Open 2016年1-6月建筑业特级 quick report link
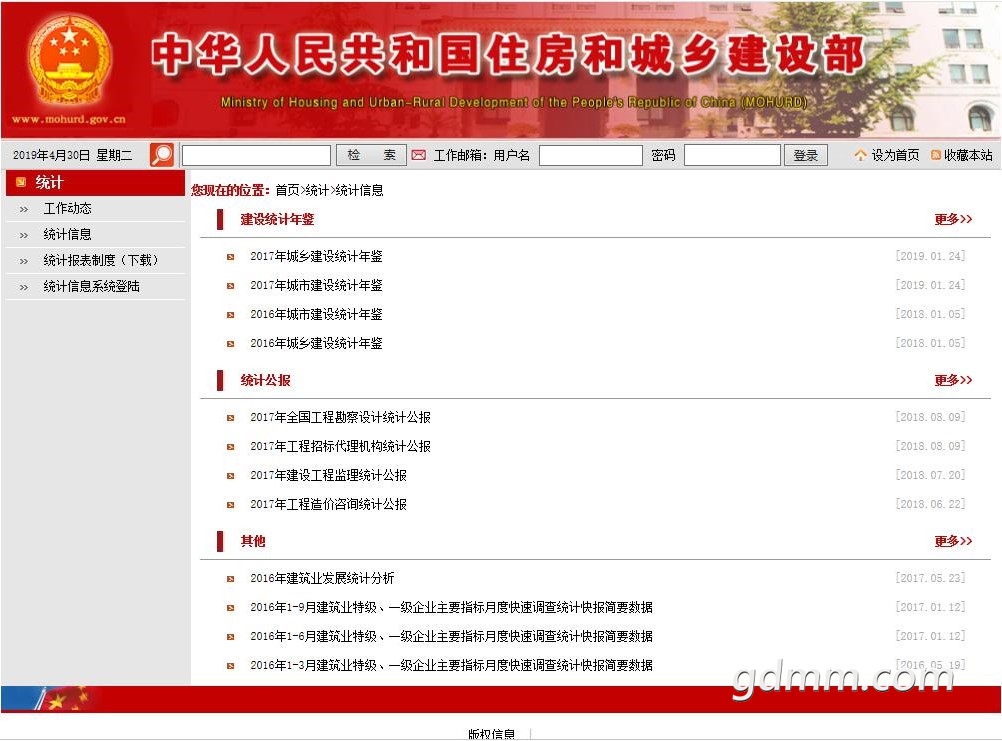Screen dimensions: 1002x741 pos(451,636)
